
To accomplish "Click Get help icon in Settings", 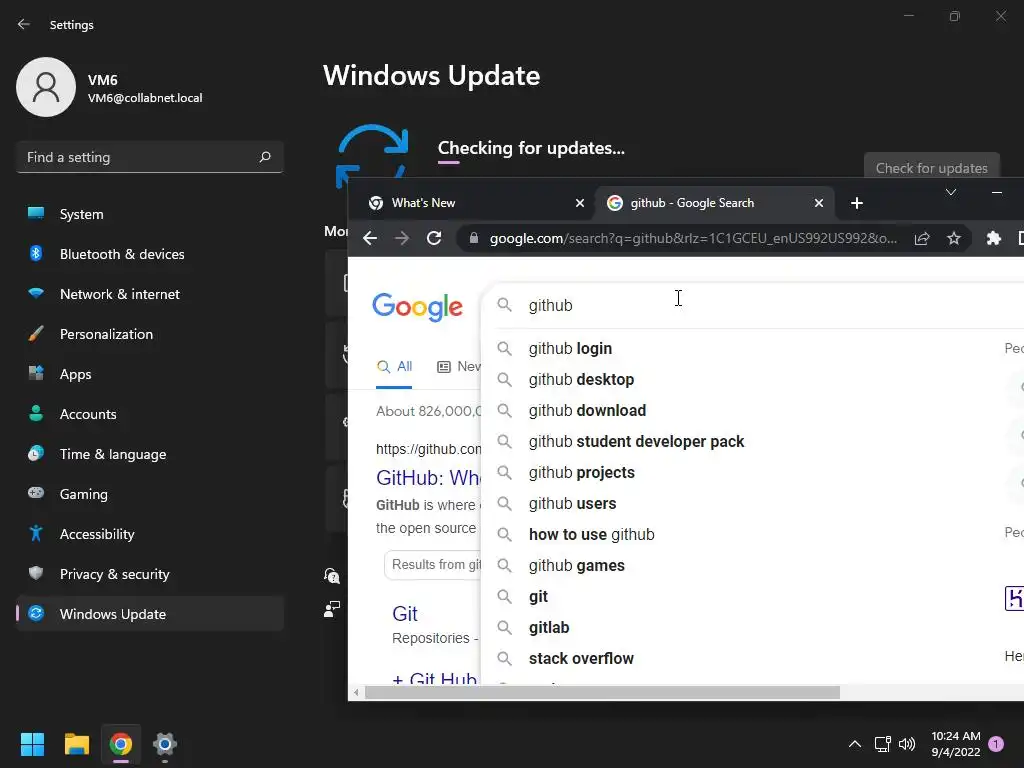I will point(332,575).
